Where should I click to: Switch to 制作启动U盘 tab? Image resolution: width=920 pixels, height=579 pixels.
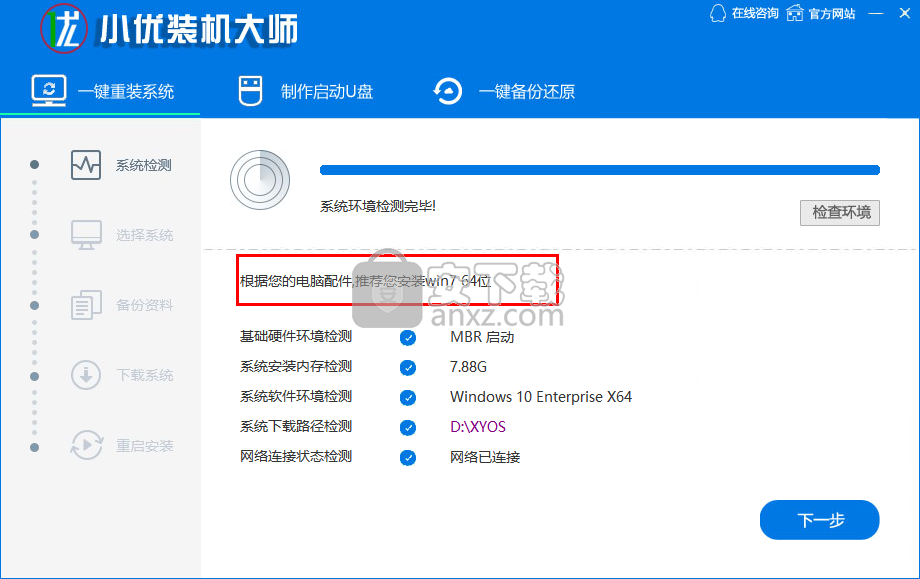click(306, 92)
